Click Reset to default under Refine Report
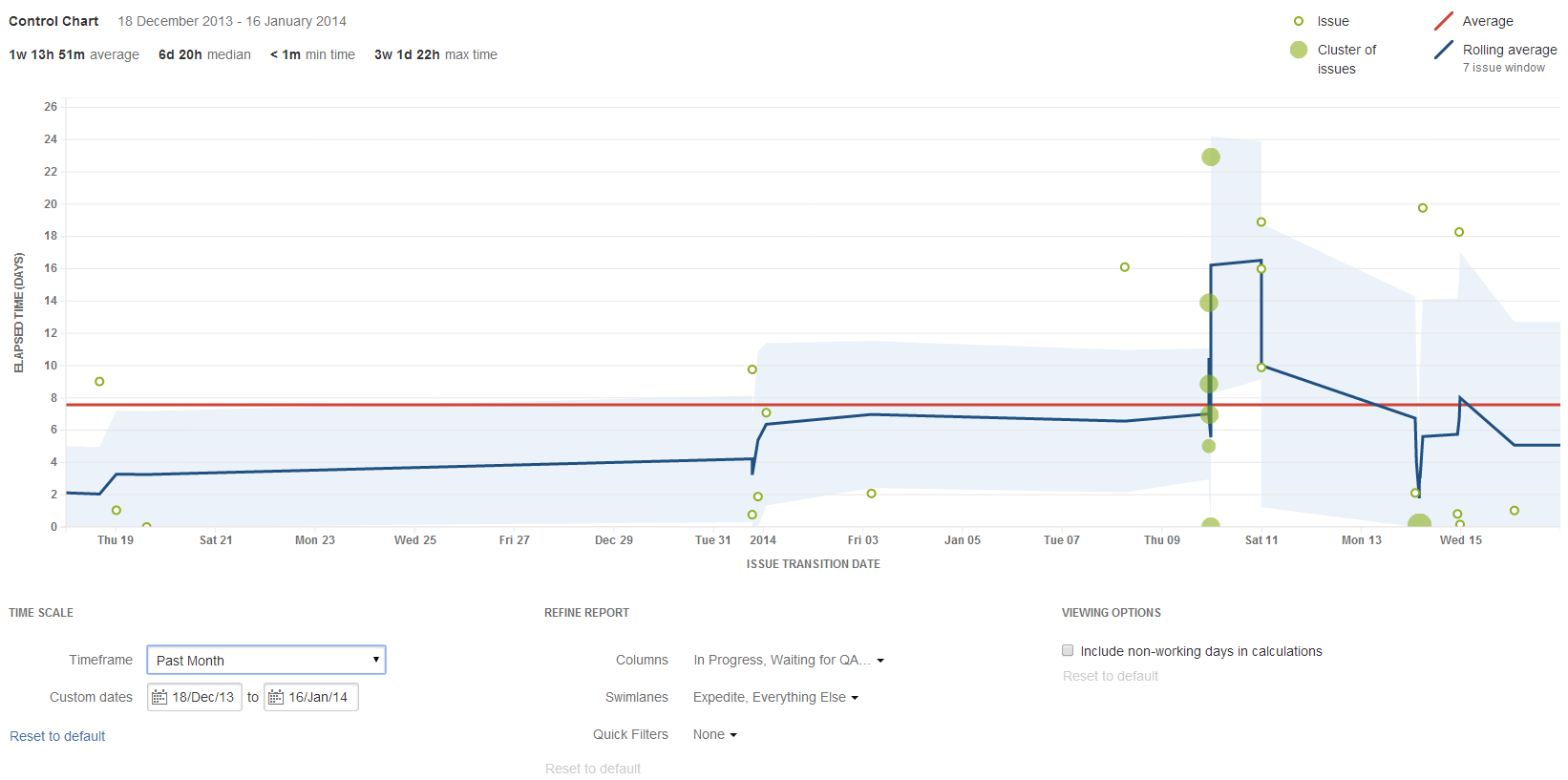The height and width of the screenshot is (780, 1568). (x=592, y=769)
